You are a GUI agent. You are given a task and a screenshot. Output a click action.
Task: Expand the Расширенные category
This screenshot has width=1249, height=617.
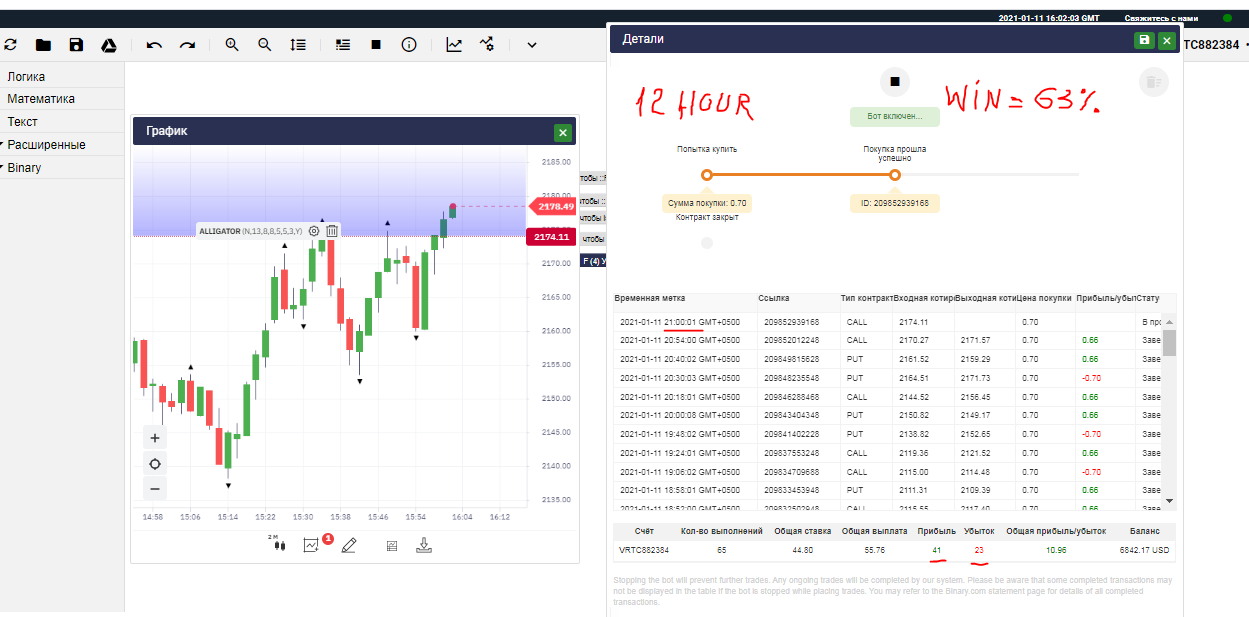coord(46,145)
